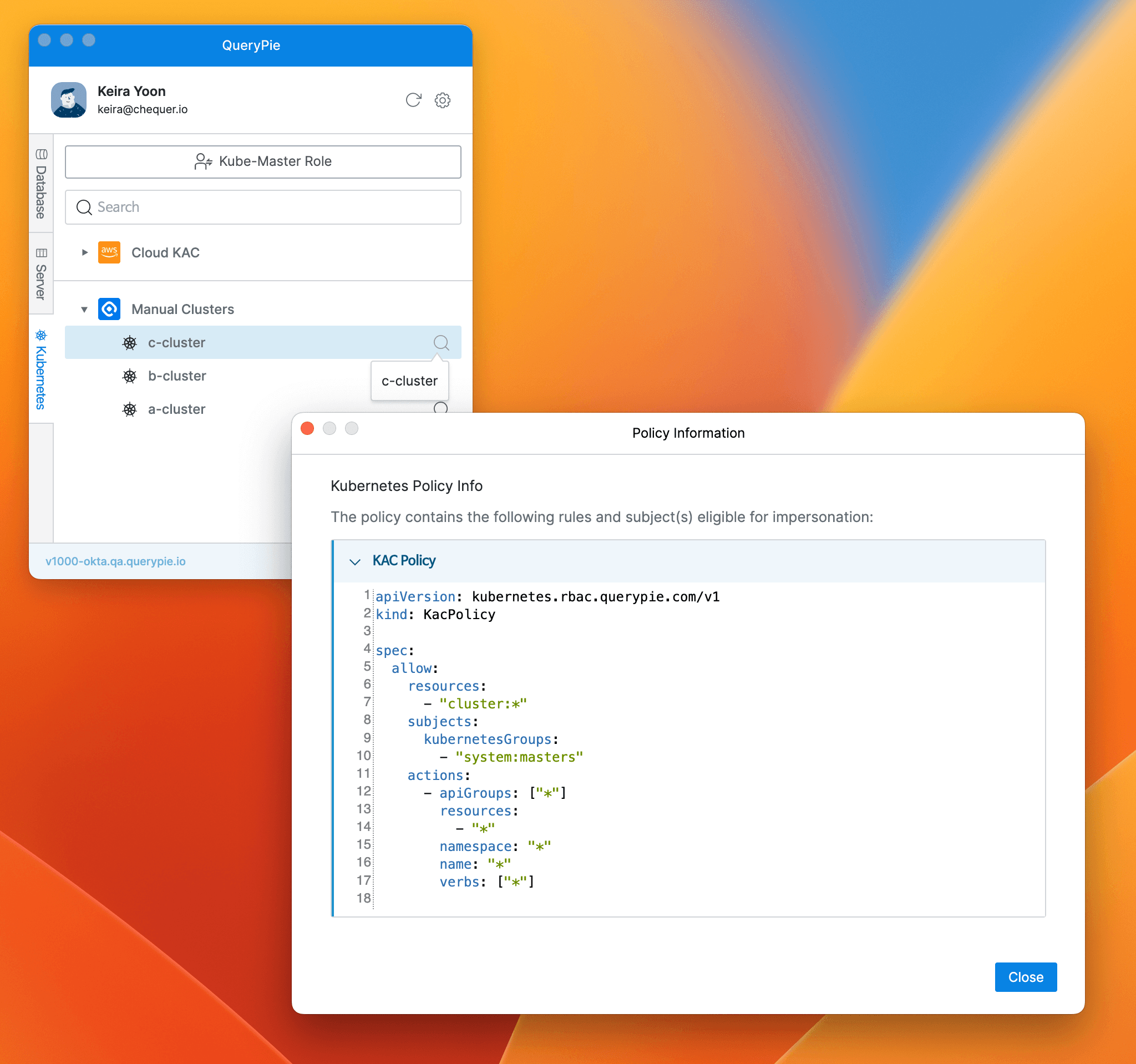Select the Kubernetes side tab

pos(41,369)
